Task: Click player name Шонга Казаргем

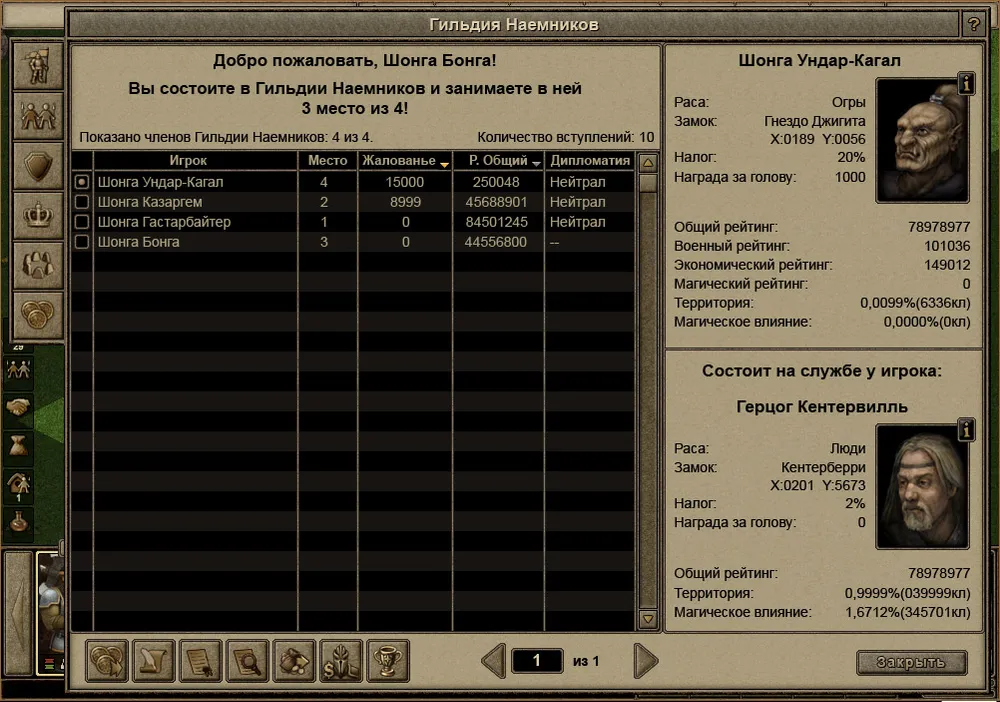Action: [x=150, y=202]
